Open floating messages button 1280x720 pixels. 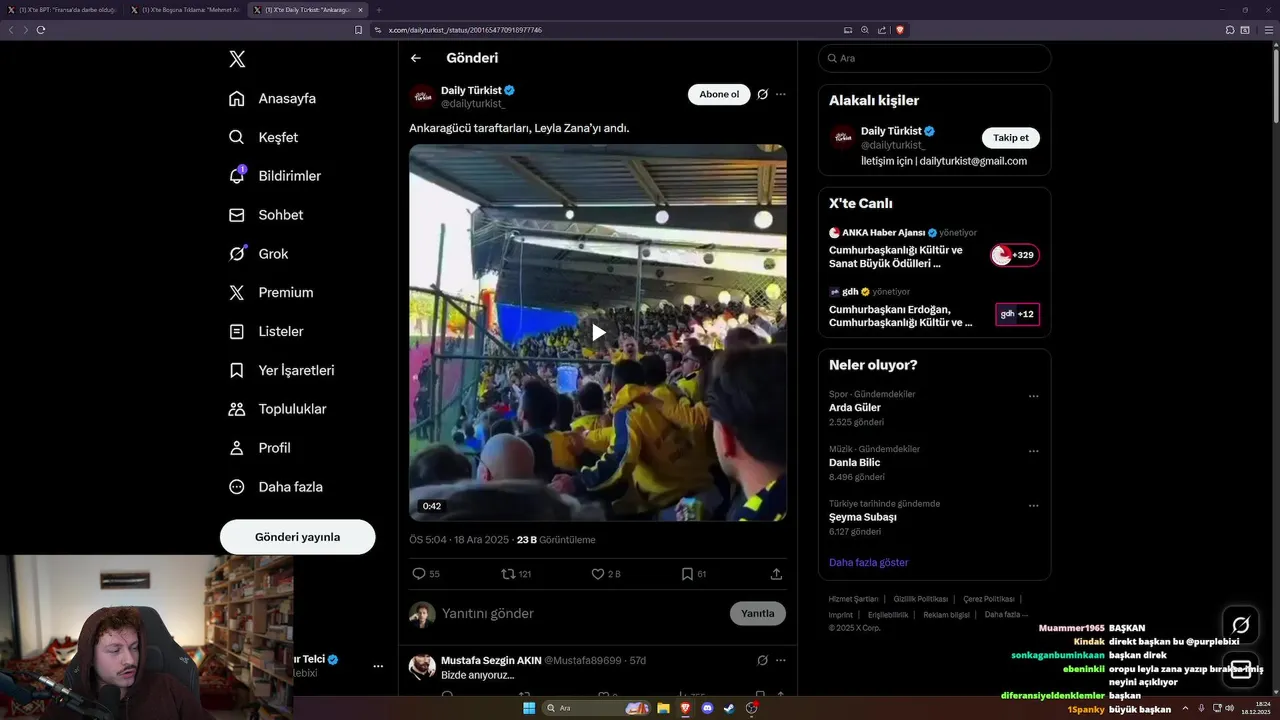1241,670
